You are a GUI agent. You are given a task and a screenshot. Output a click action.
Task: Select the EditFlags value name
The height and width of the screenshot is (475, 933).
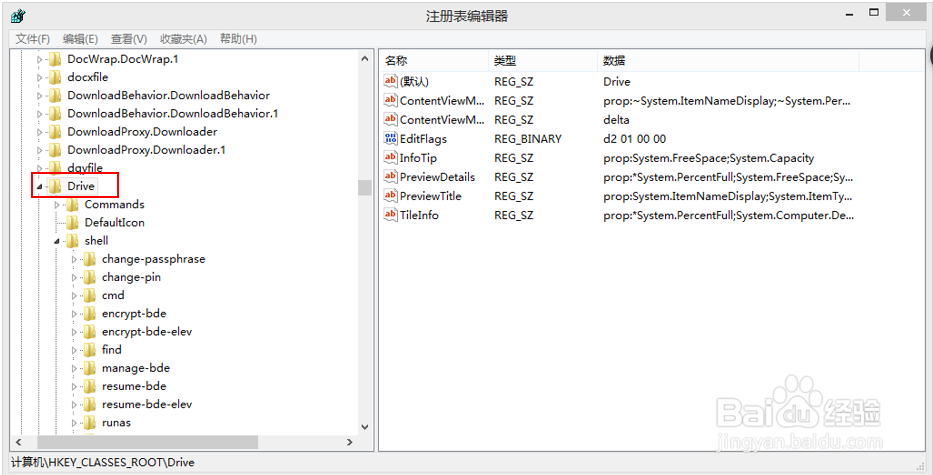click(423, 139)
